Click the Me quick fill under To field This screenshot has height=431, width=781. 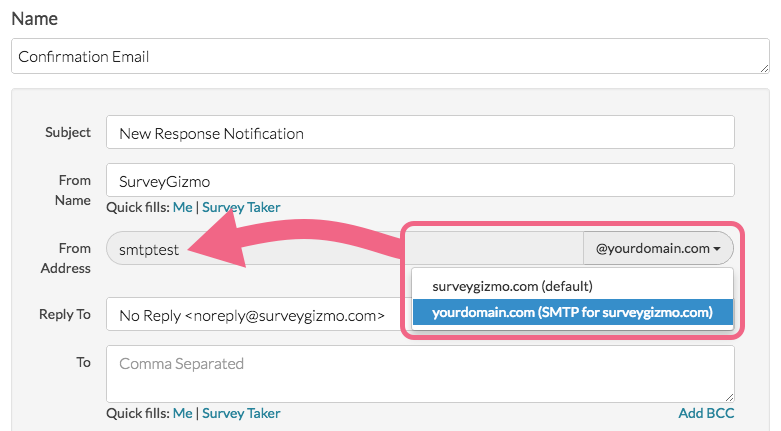coord(183,413)
